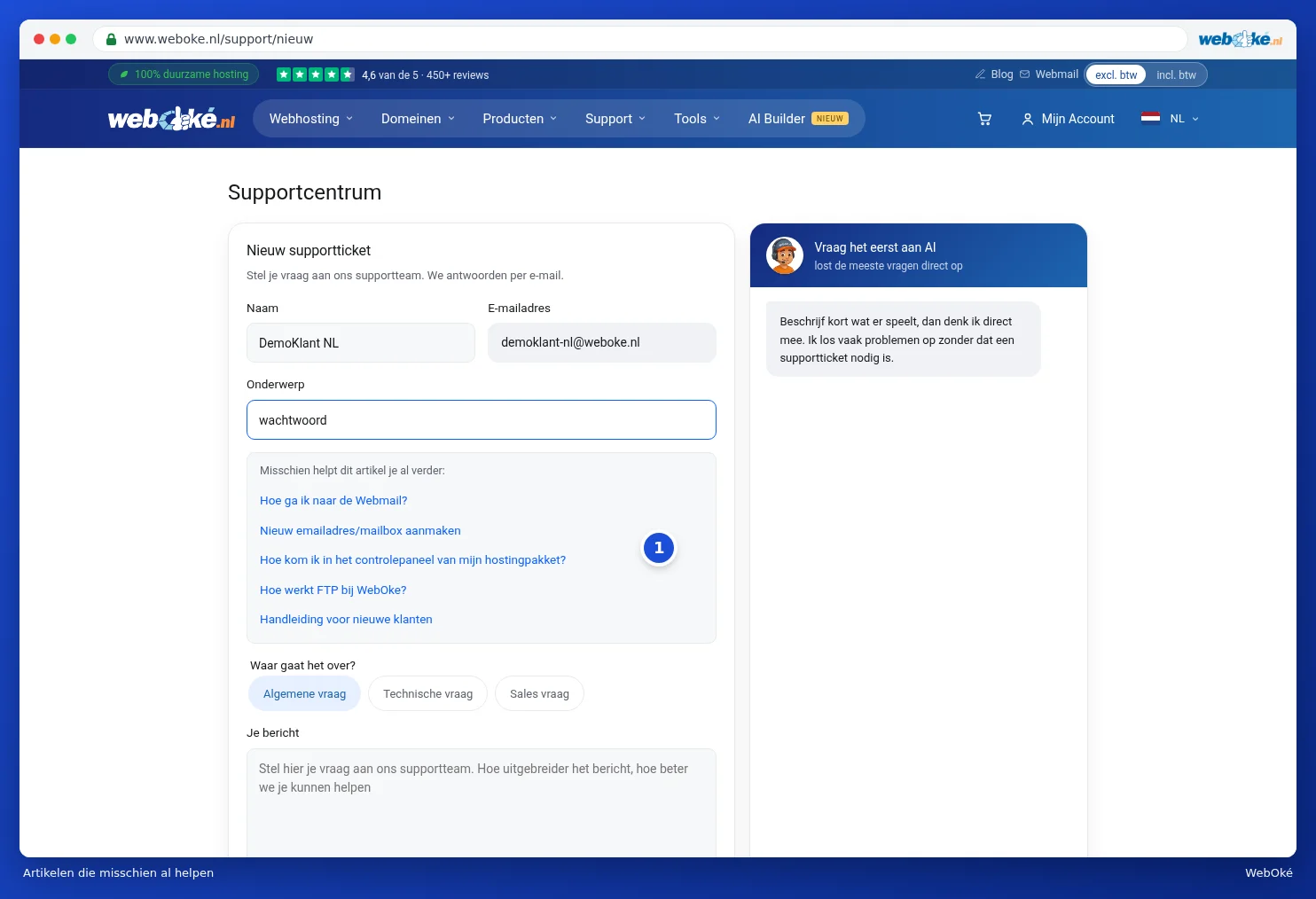Click the Netherlands flag icon

(1150, 118)
